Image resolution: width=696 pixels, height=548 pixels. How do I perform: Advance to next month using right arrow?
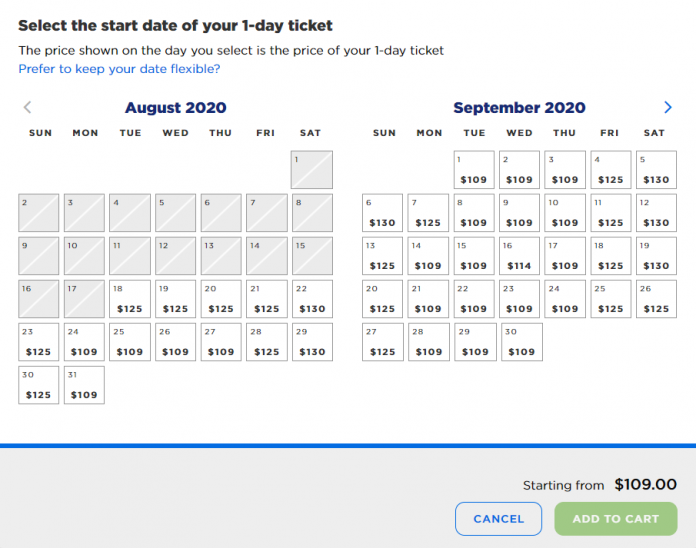coord(668,108)
